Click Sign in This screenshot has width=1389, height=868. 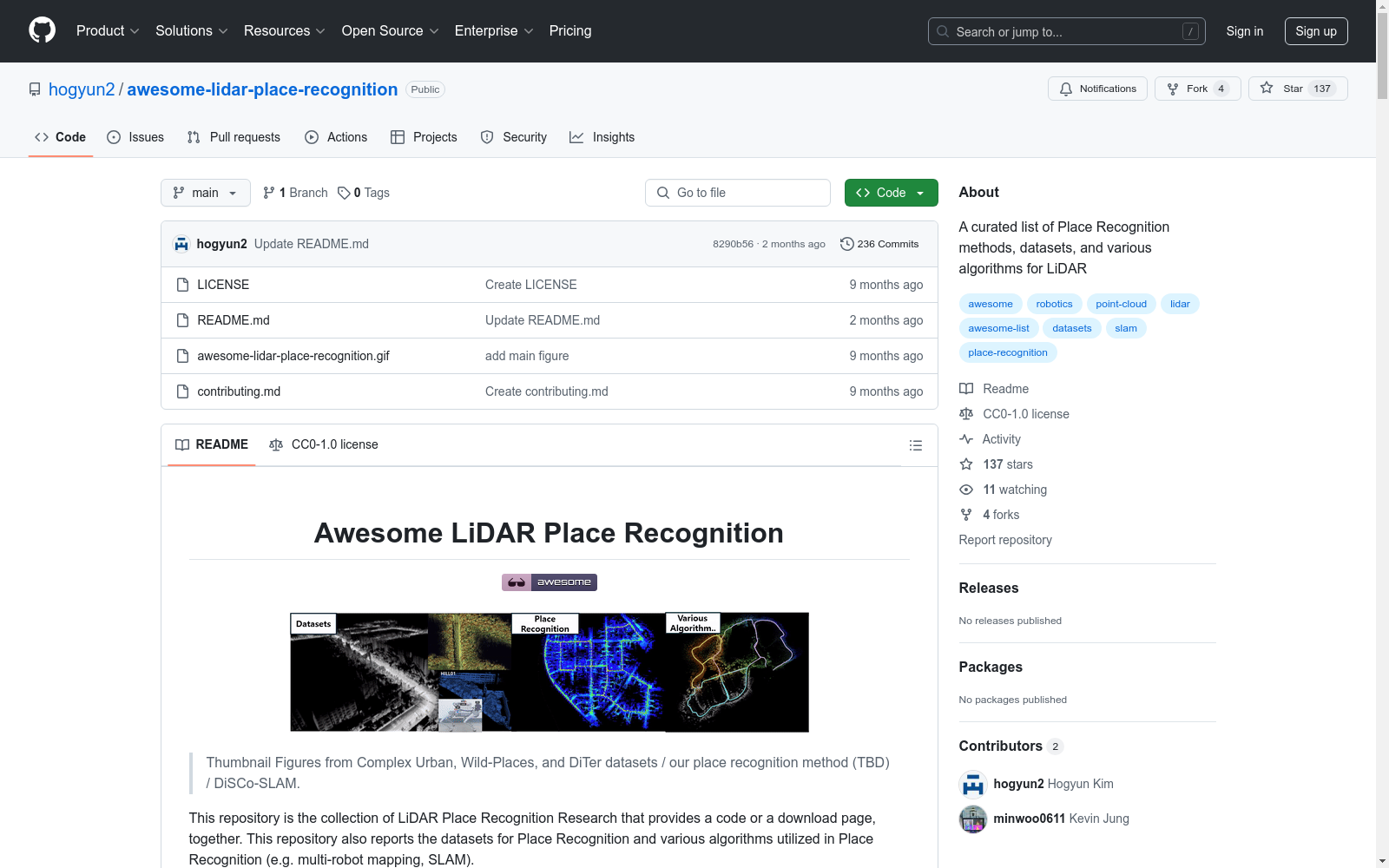[x=1245, y=31]
